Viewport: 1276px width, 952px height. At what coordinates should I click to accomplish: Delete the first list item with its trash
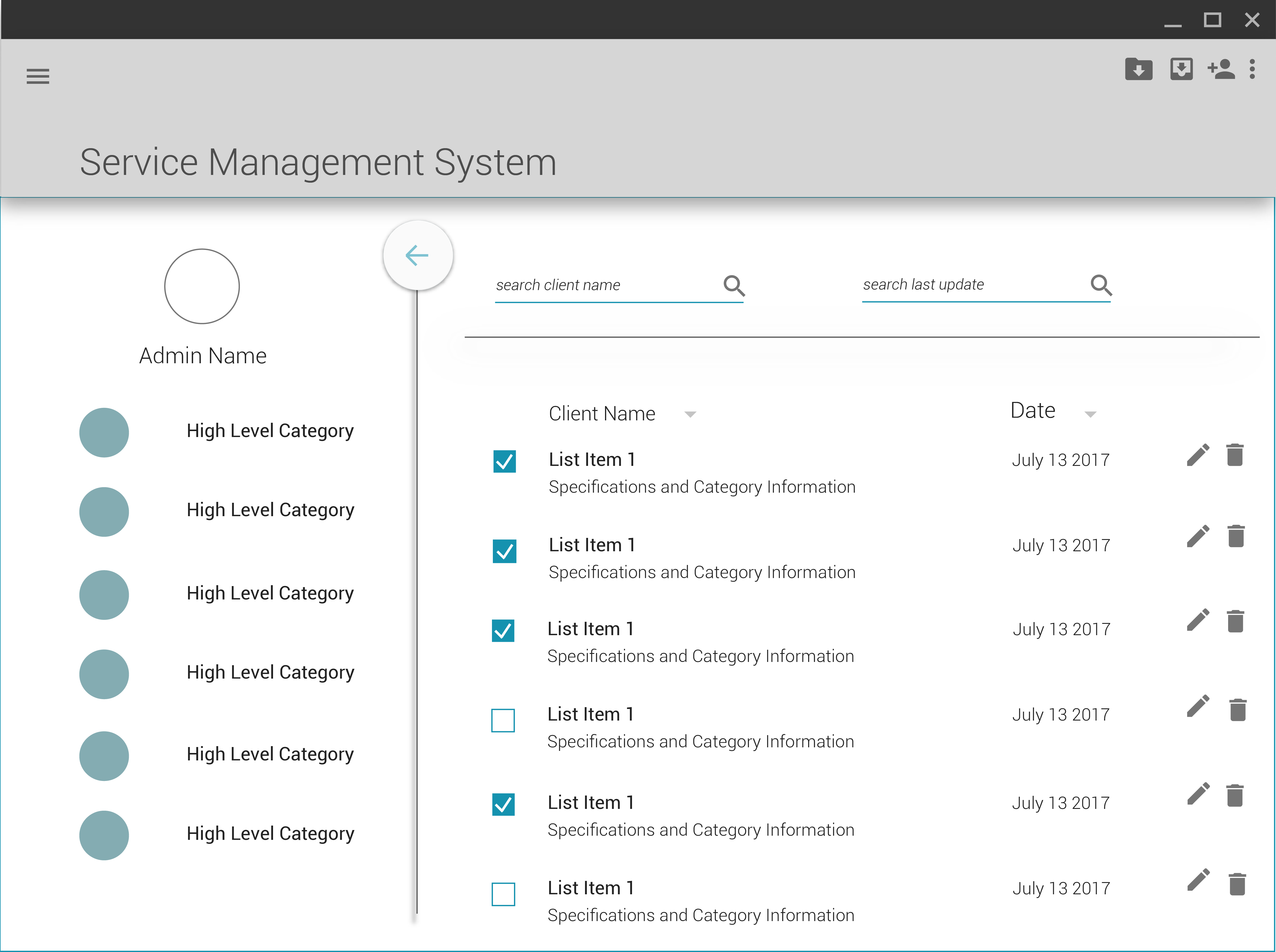(1235, 455)
